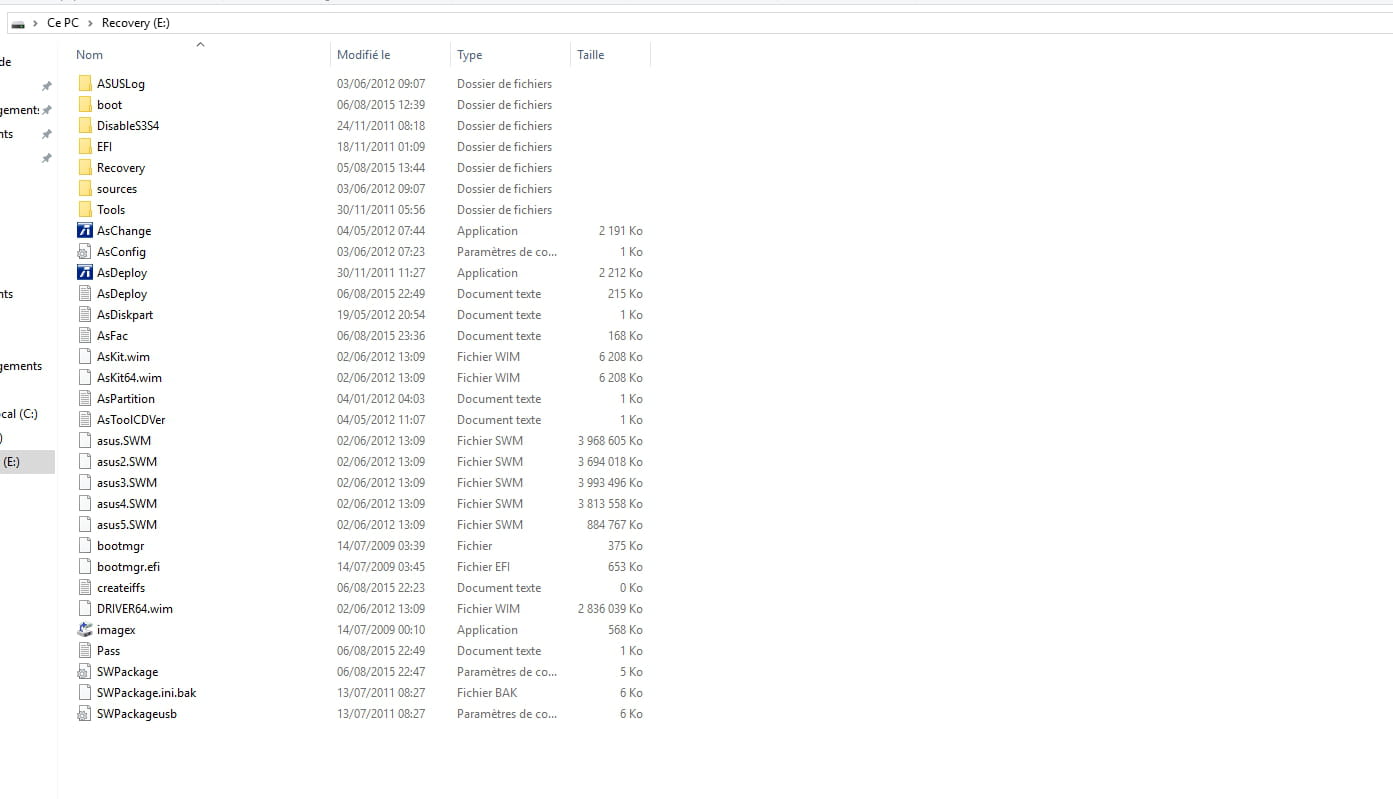This screenshot has height=799, width=1393.
Task: Click the sources folder icon
Action: (85, 189)
